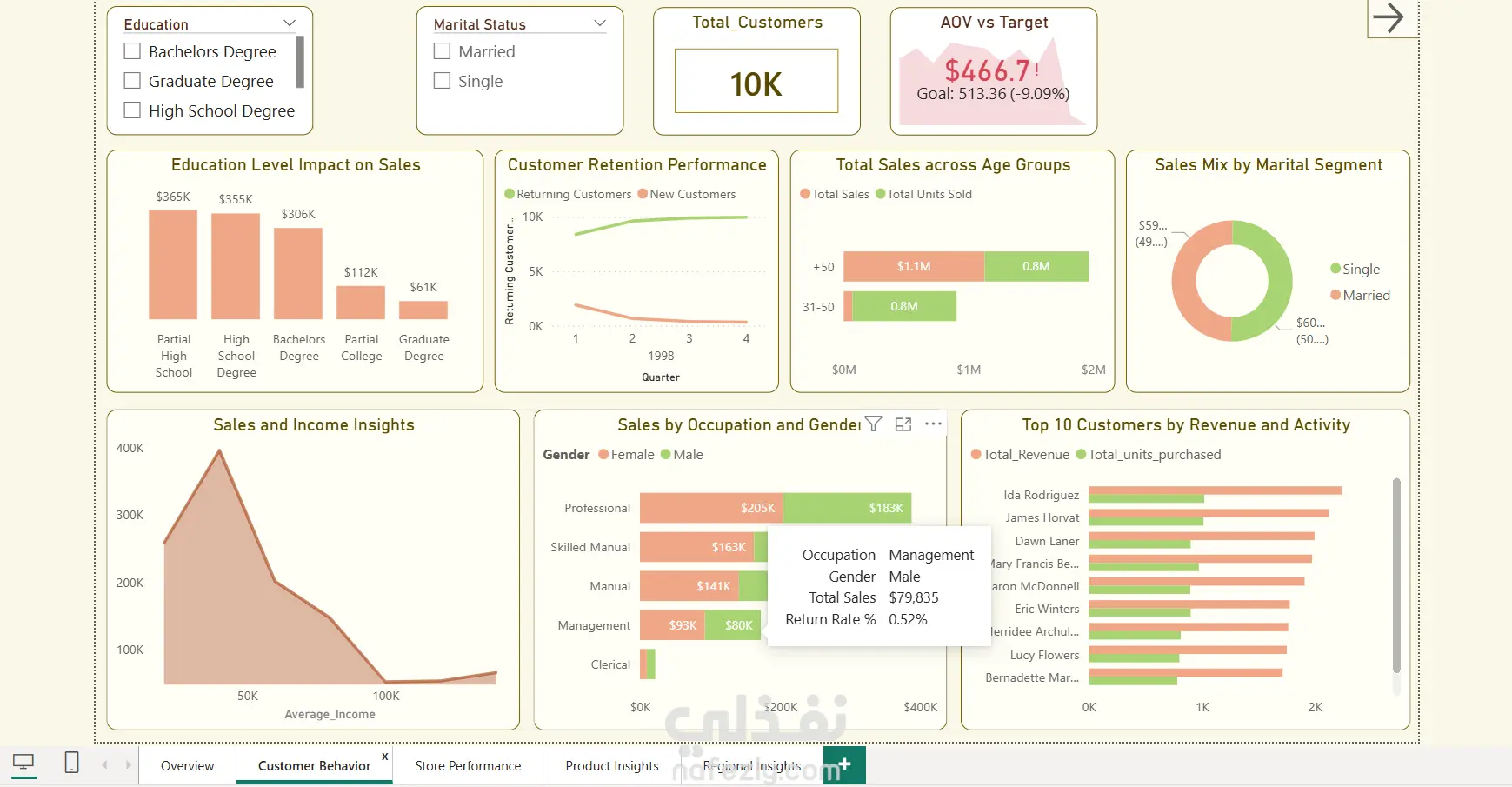Click the Female legend color marker
This screenshot has height=787, width=1512.
click(x=603, y=454)
